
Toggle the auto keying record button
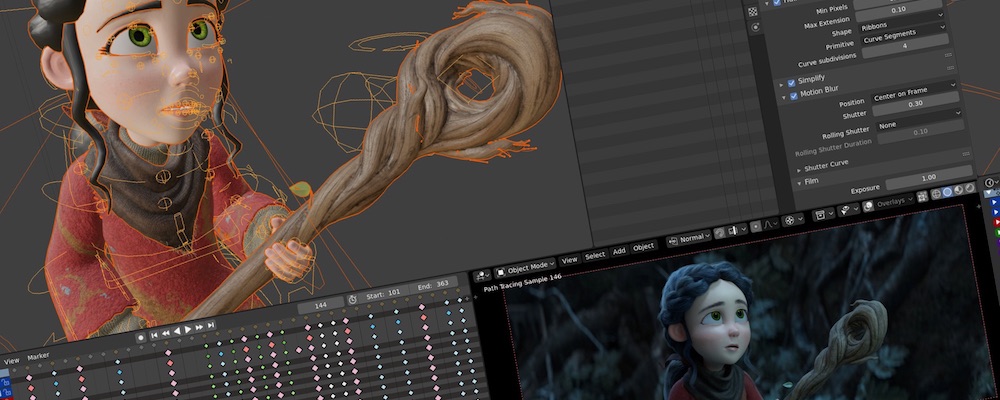142,337
